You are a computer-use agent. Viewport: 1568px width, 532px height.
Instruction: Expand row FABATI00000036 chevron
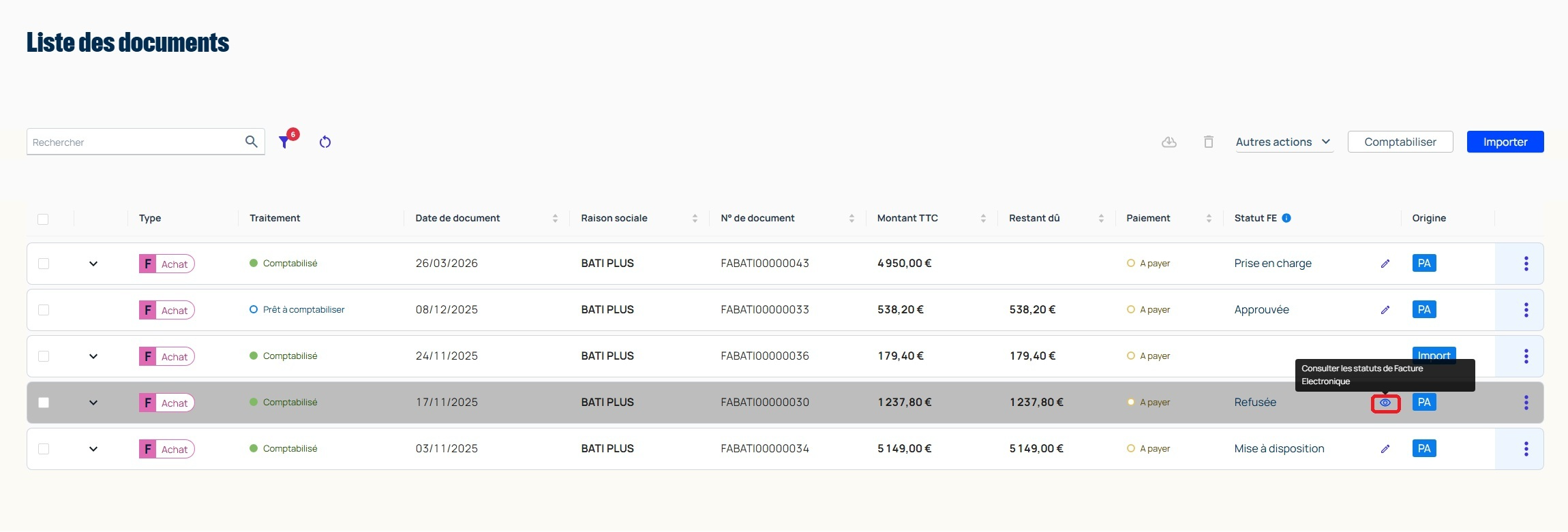click(93, 356)
